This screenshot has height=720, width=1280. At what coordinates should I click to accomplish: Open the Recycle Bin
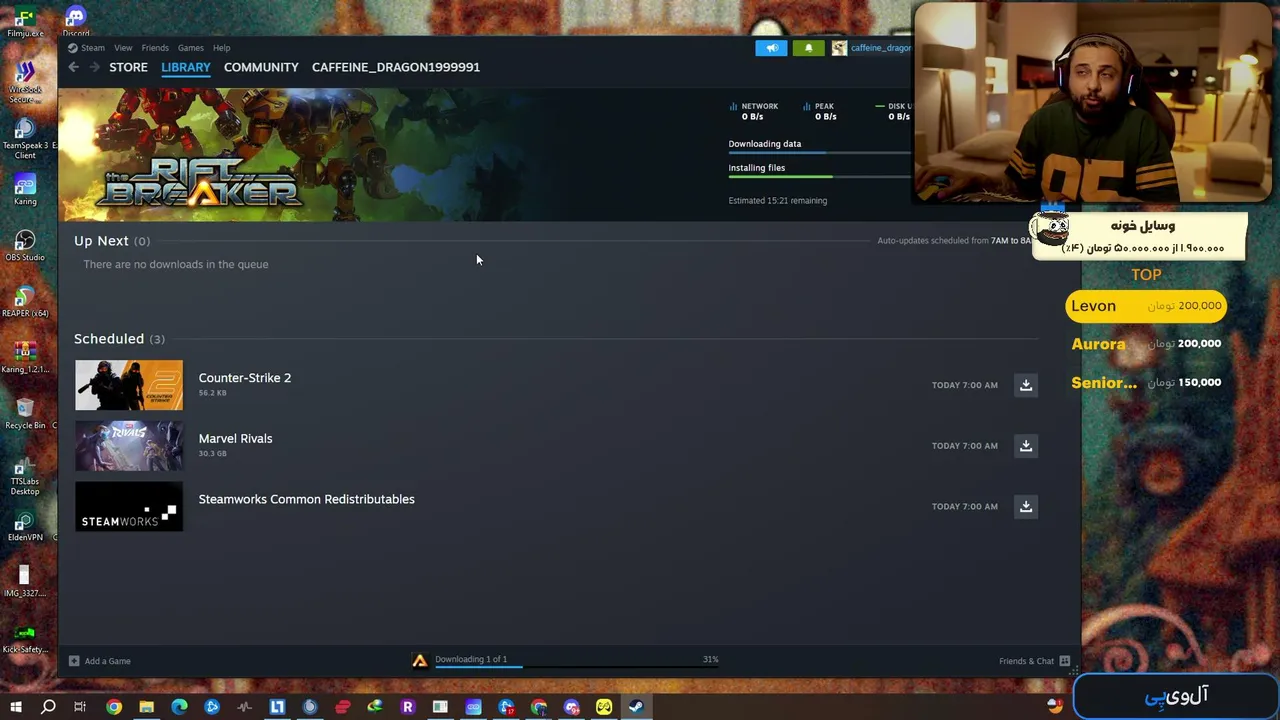tap(25, 413)
